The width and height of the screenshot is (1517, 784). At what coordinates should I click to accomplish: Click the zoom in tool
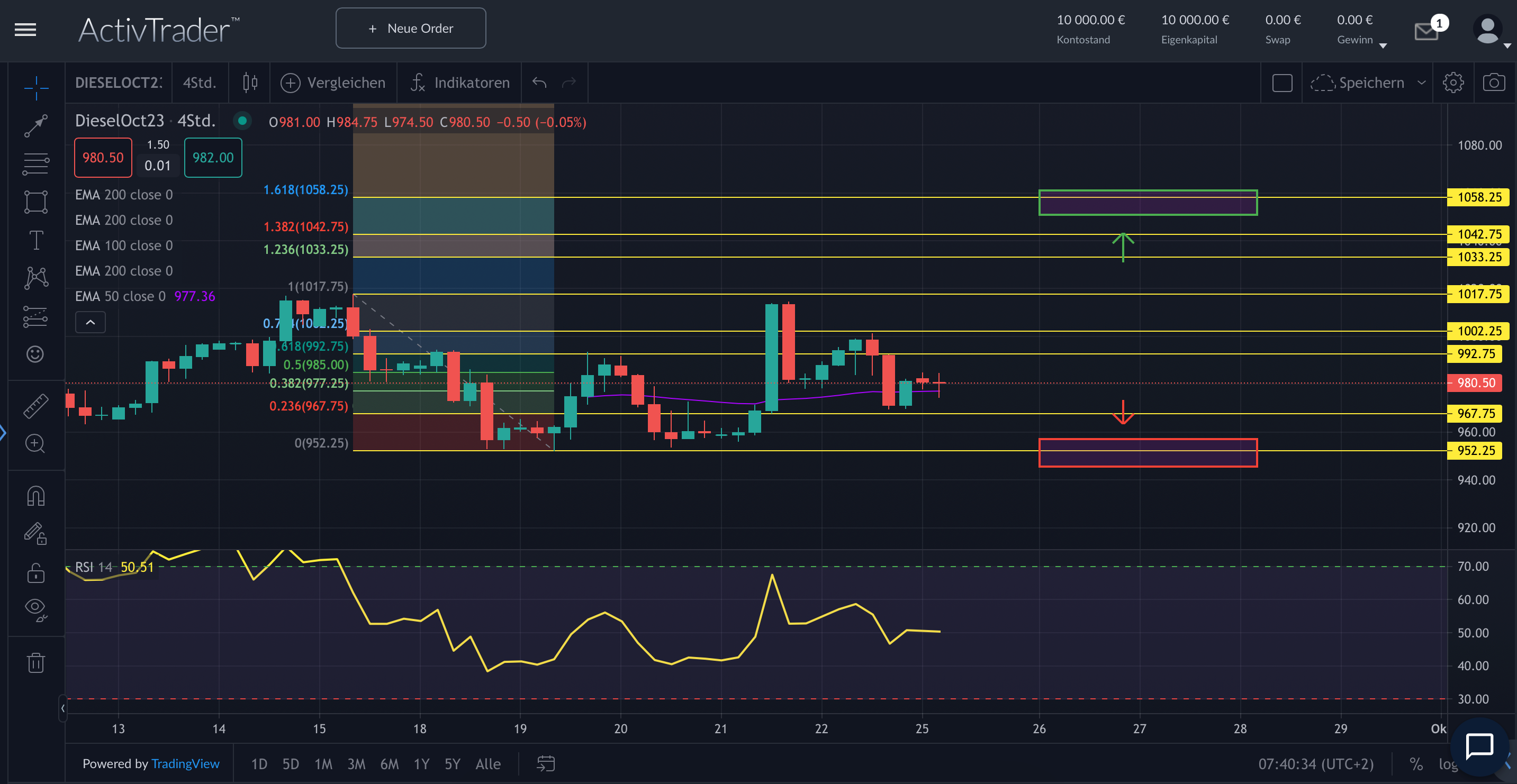coord(35,443)
